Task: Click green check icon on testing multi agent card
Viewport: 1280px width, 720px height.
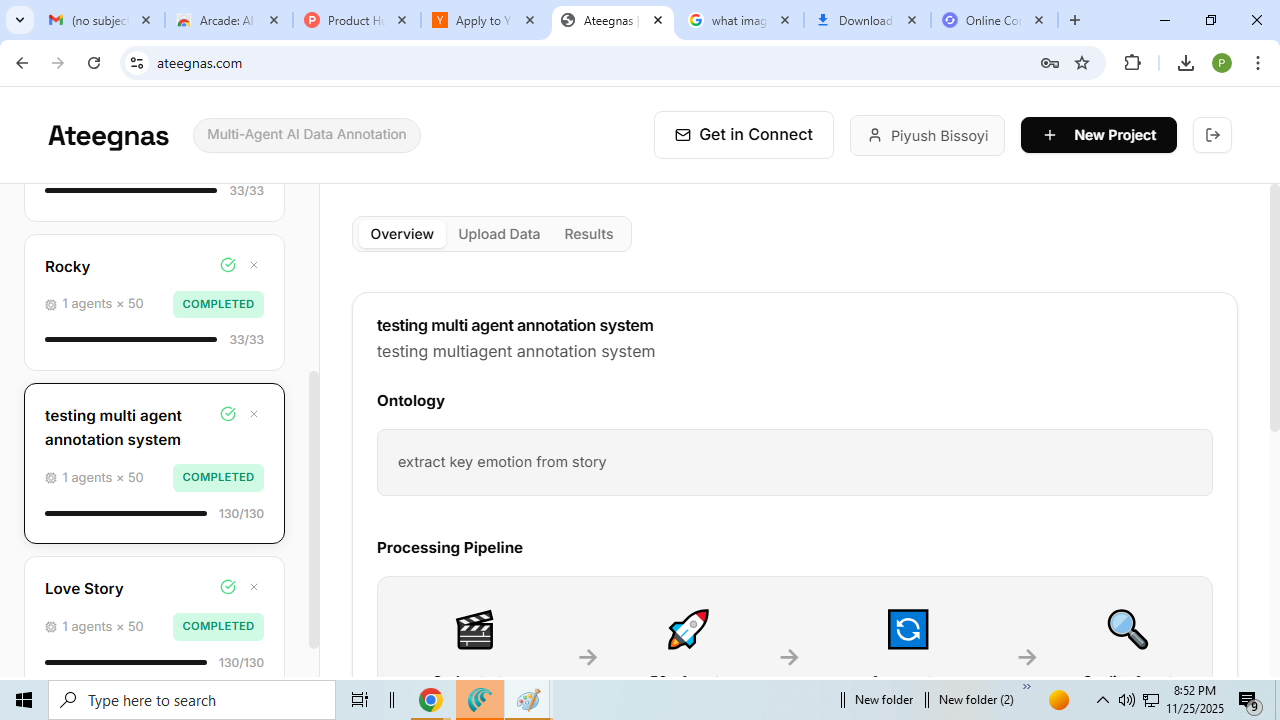Action: tap(228, 414)
